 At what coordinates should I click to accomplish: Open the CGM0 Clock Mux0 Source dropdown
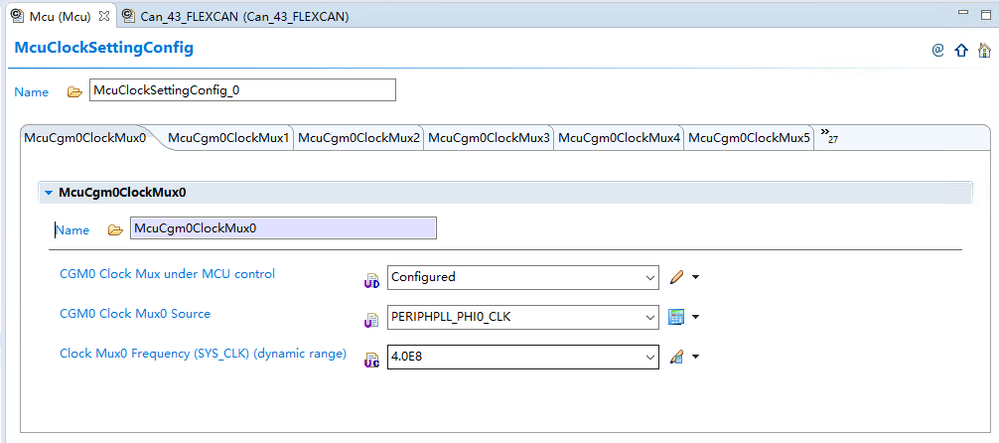[648, 317]
